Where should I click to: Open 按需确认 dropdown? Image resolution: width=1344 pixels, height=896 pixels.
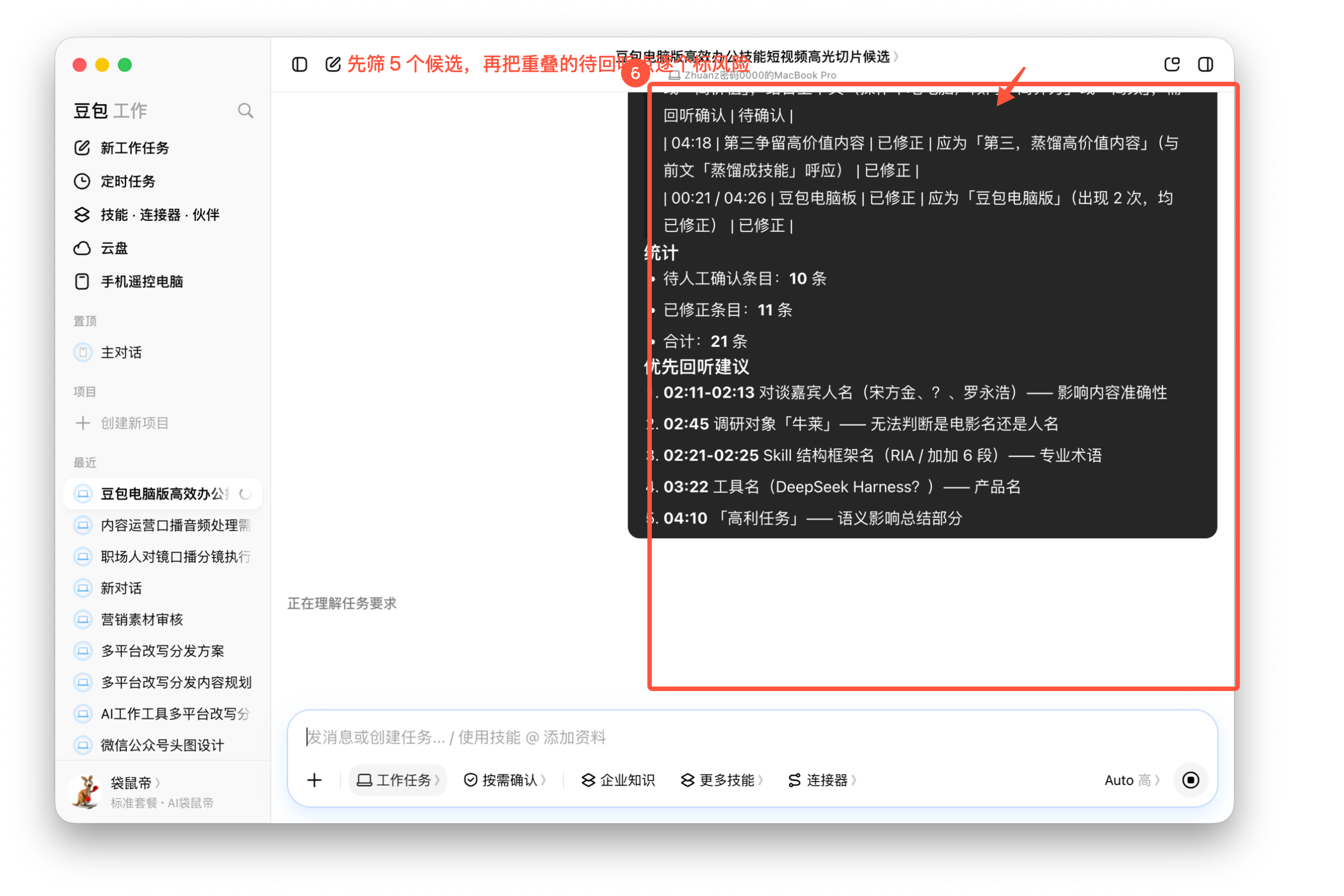tap(505, 780)
